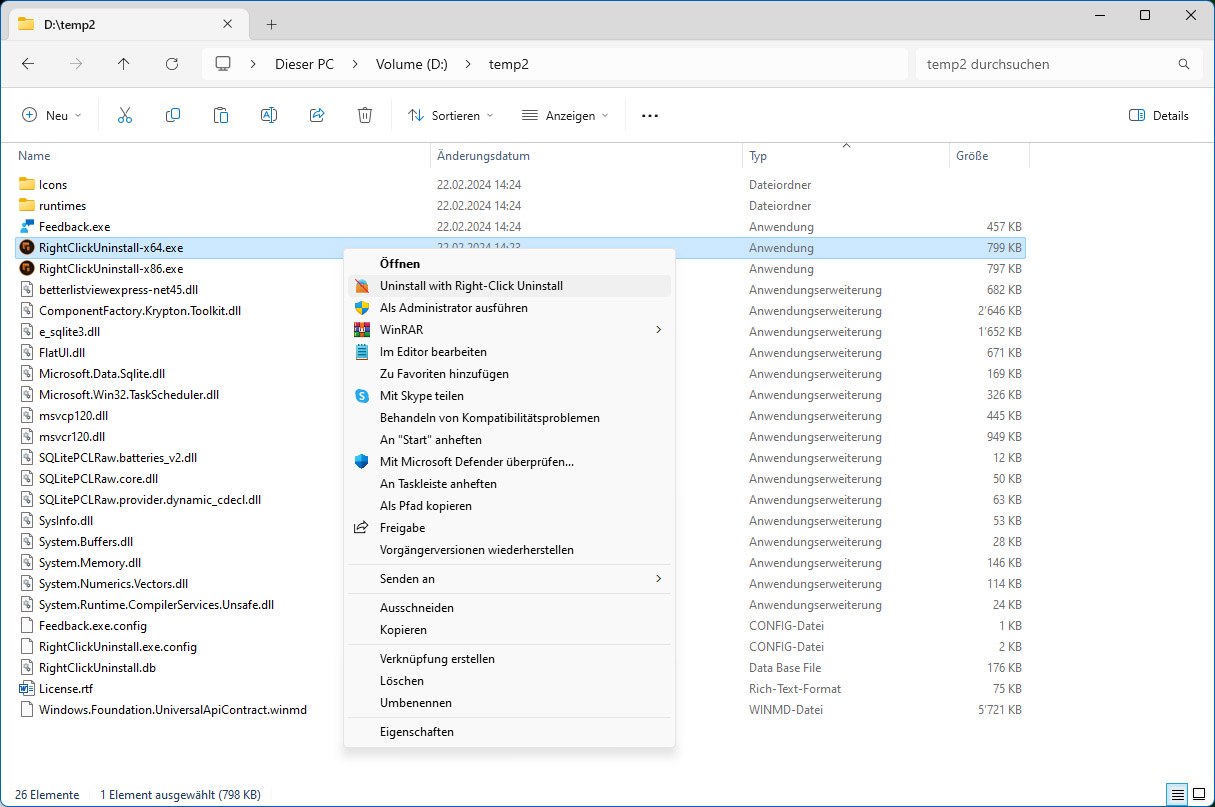1215x807 pixels.
Task: Choose Löschen from context menu
Action: click(509, 681)
